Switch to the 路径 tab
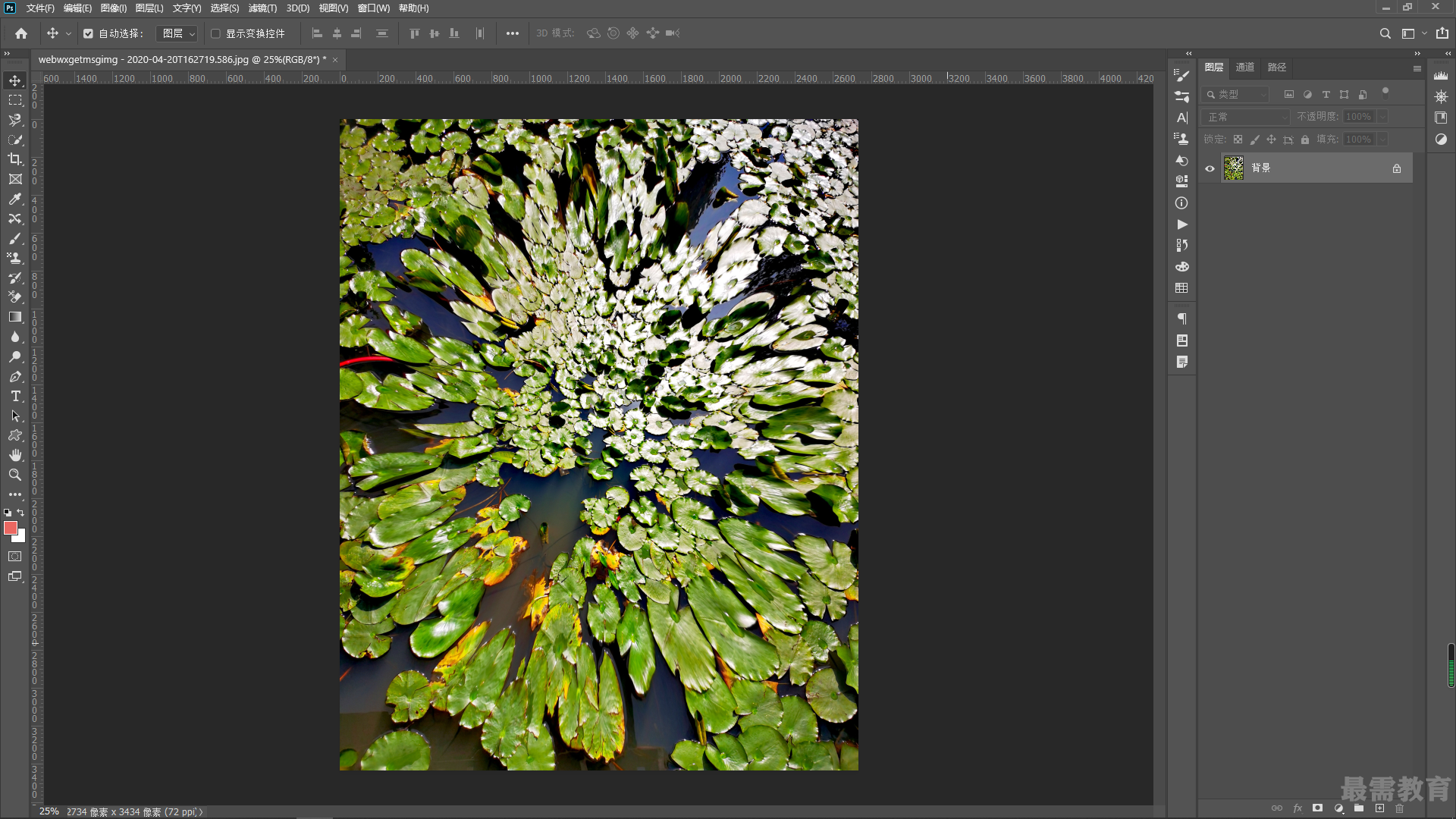The width and height of the screenshot is (1456, 819). [1276, 67]
